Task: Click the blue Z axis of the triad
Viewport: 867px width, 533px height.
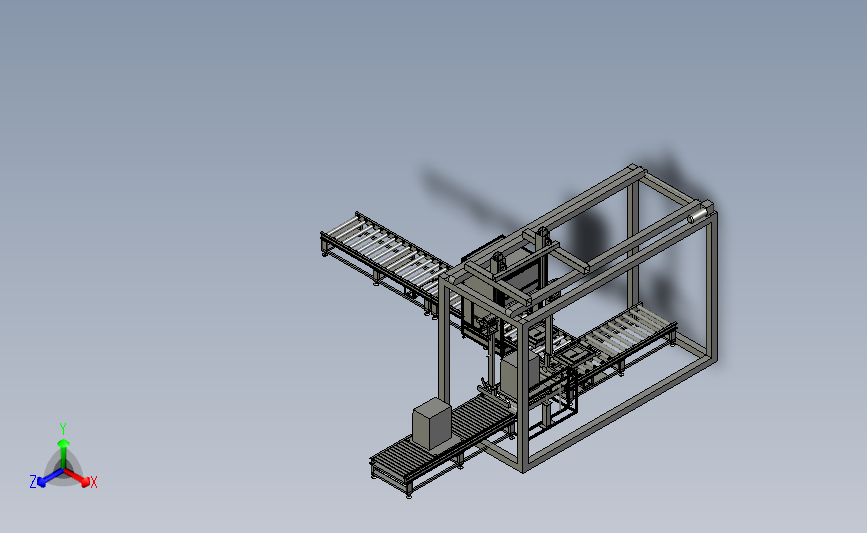Action: (x=50, y=478)
